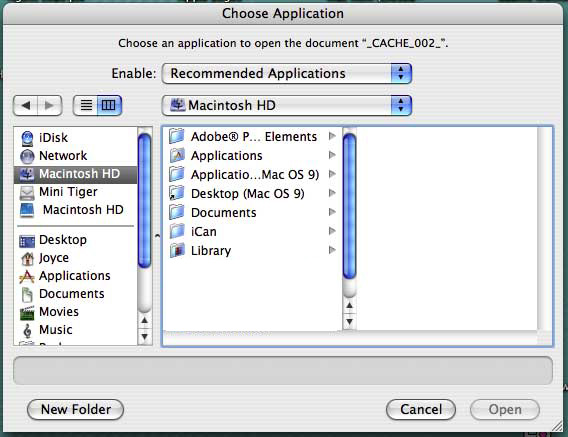The width and height of the screenshot is (568, 437).
Task: Click file column scrollbar down arrow
Action: point(349,322)
